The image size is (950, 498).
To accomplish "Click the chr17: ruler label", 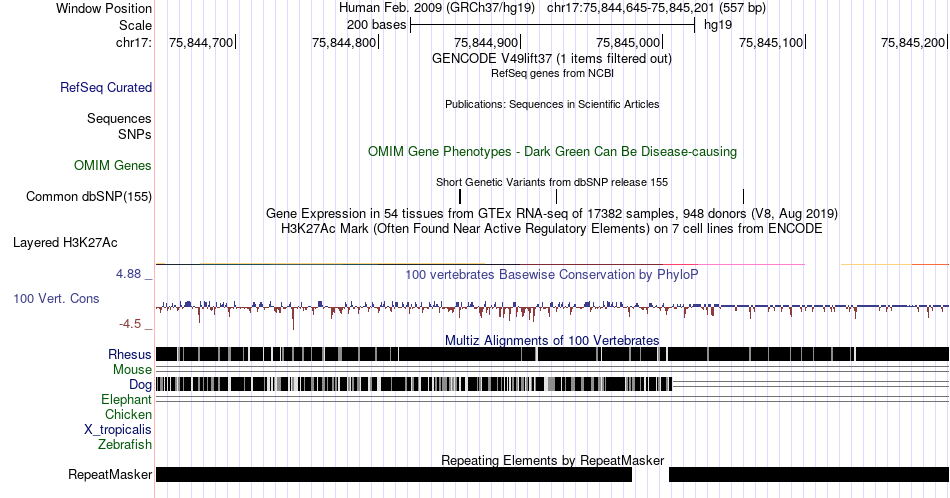I will coord(134,42).
